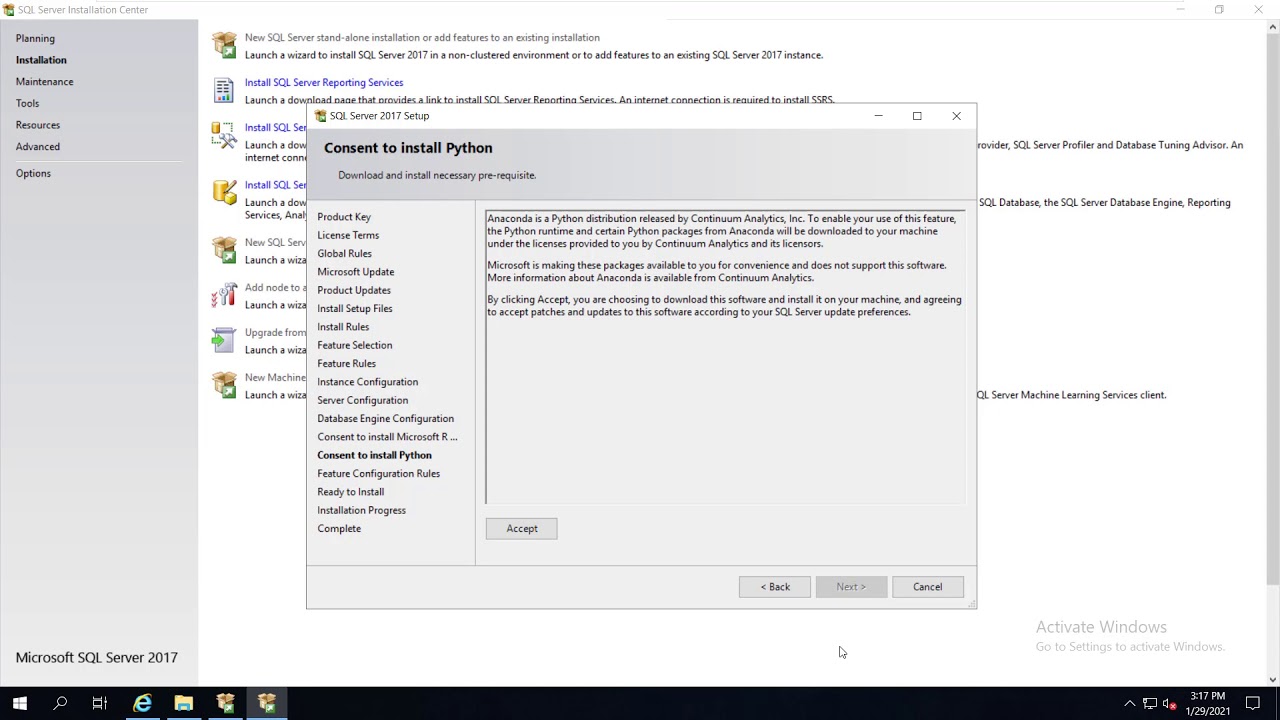Cancel the SQL Server 2017 Setup
The height and width of the screenshot is (720, 1280).
927,587
